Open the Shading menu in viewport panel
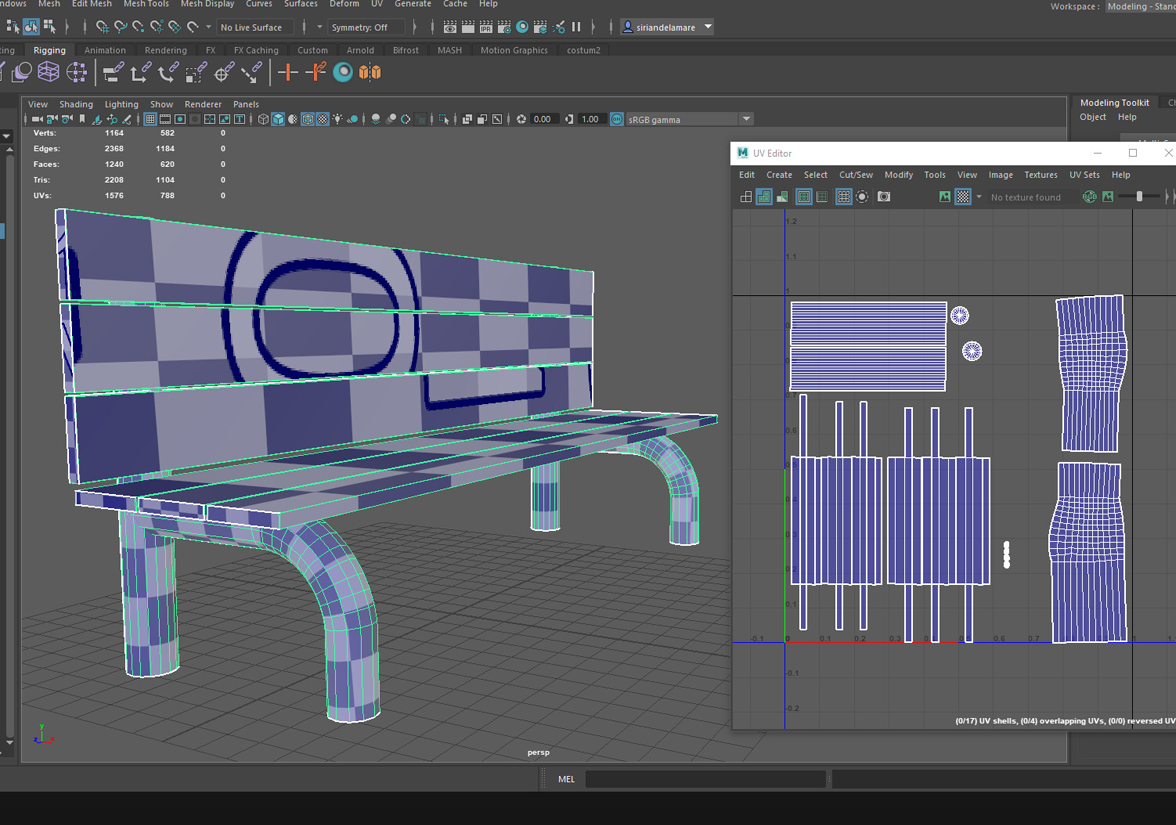 point(76,104)
